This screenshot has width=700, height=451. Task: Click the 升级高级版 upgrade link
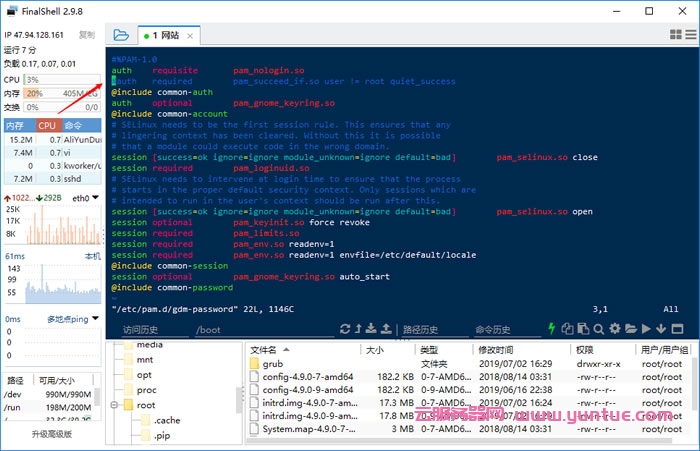coord(52,434)
